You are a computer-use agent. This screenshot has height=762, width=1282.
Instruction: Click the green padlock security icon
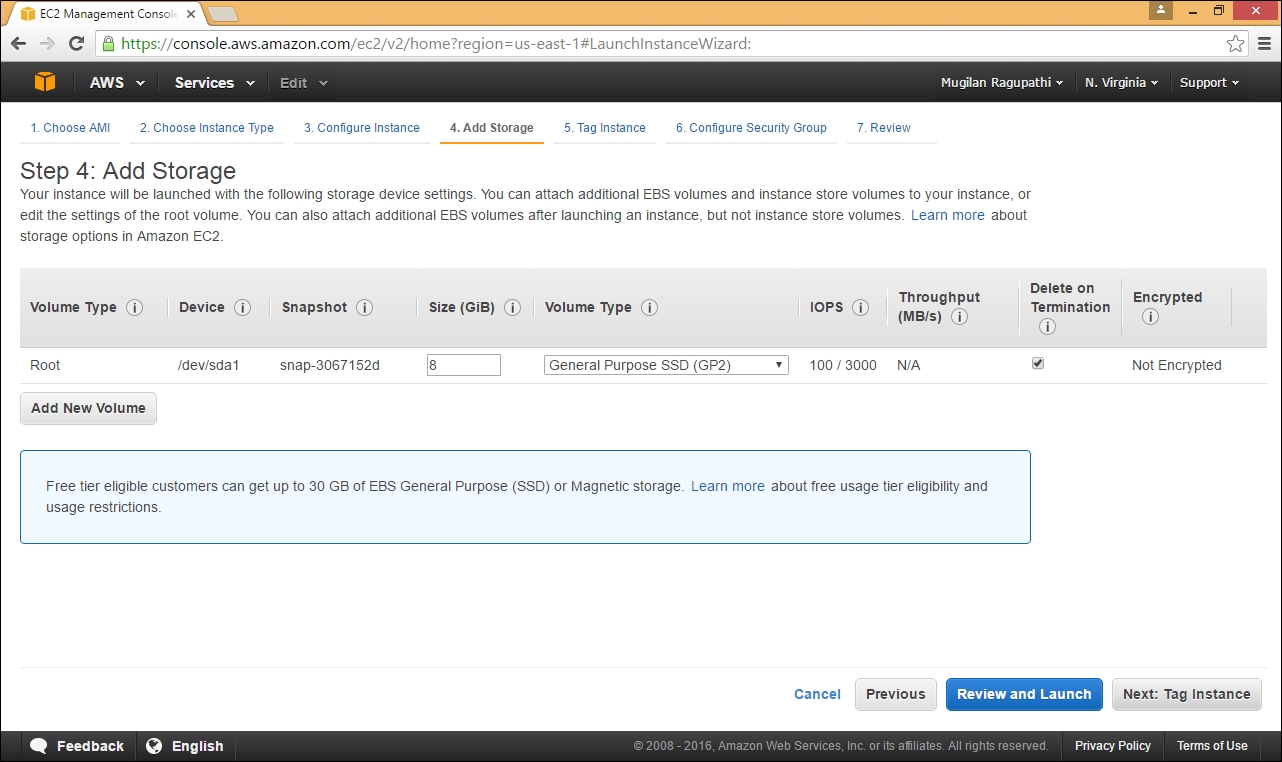pos(109,44)
